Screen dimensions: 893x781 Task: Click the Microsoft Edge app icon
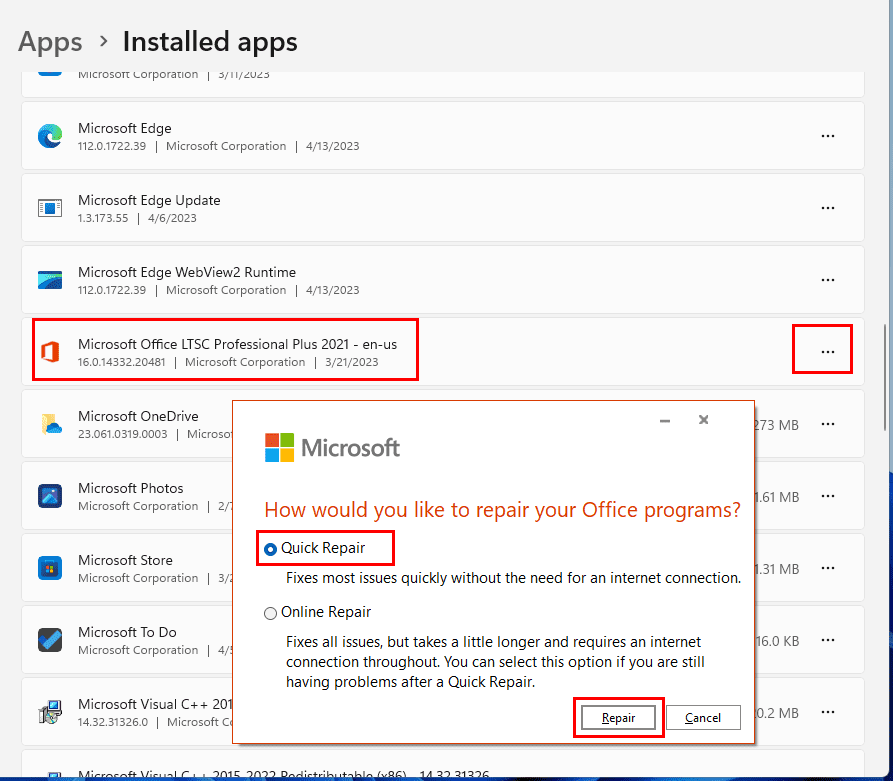coord(50,136)
